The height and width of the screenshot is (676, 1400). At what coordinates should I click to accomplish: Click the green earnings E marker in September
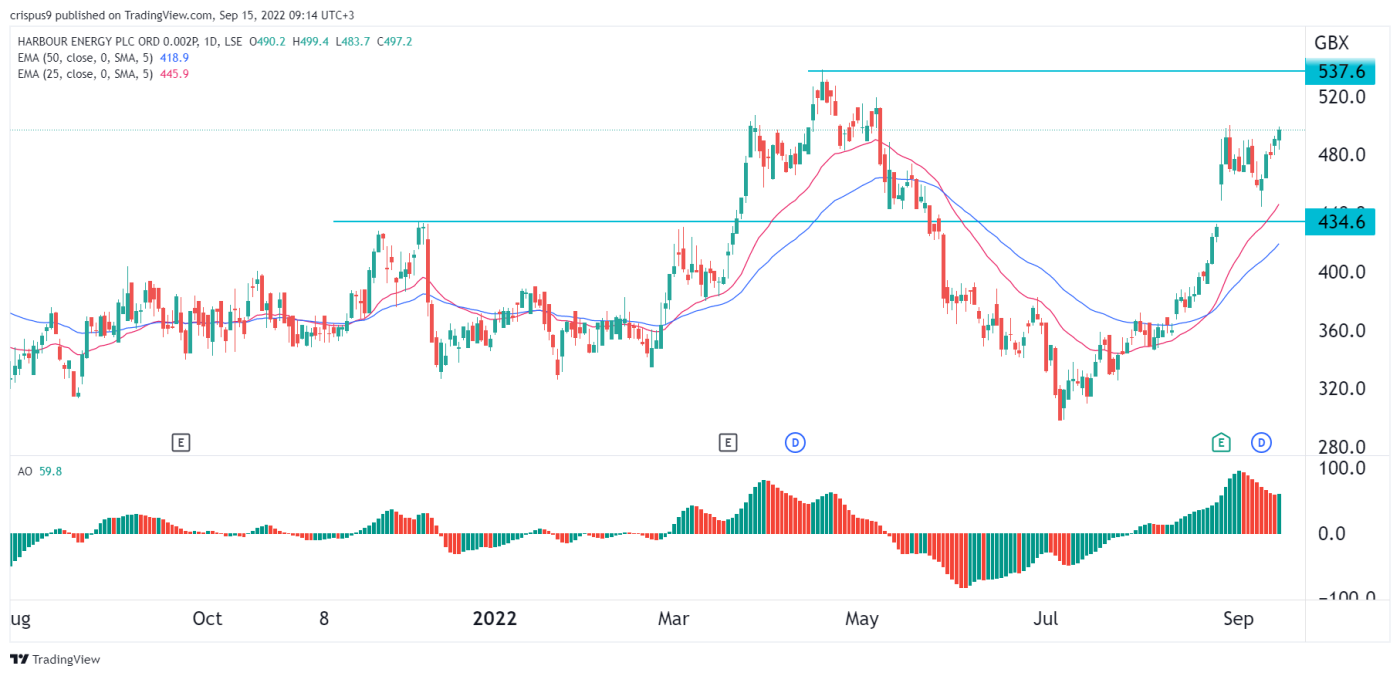pos(1221,441)
